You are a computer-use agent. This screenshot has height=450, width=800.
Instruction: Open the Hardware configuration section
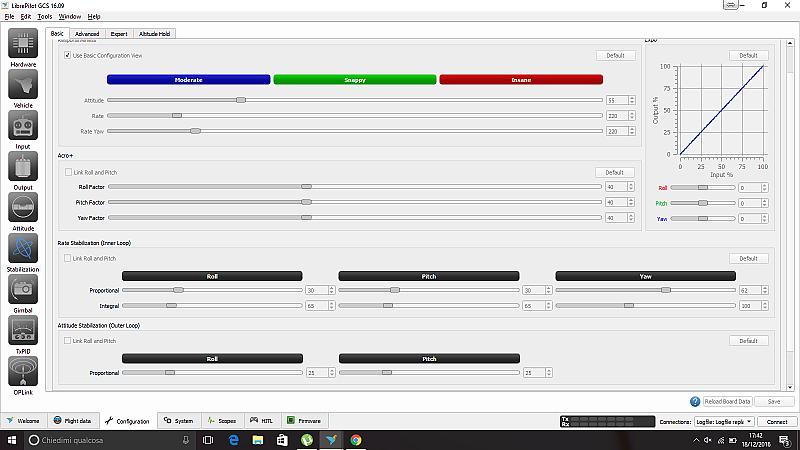pyautogui.click(x=23, y=48)
